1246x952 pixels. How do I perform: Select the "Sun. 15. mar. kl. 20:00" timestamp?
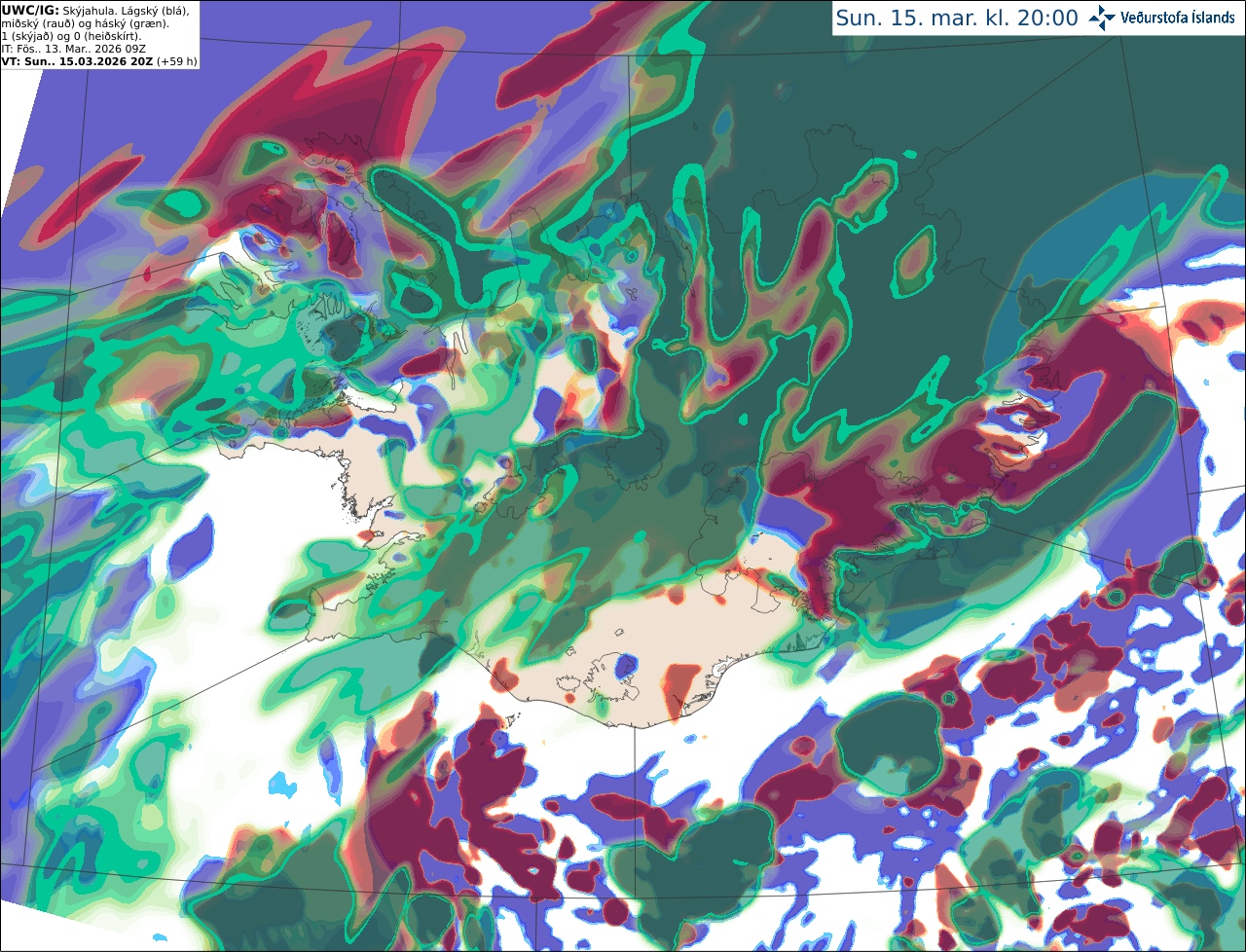(957, 18)
